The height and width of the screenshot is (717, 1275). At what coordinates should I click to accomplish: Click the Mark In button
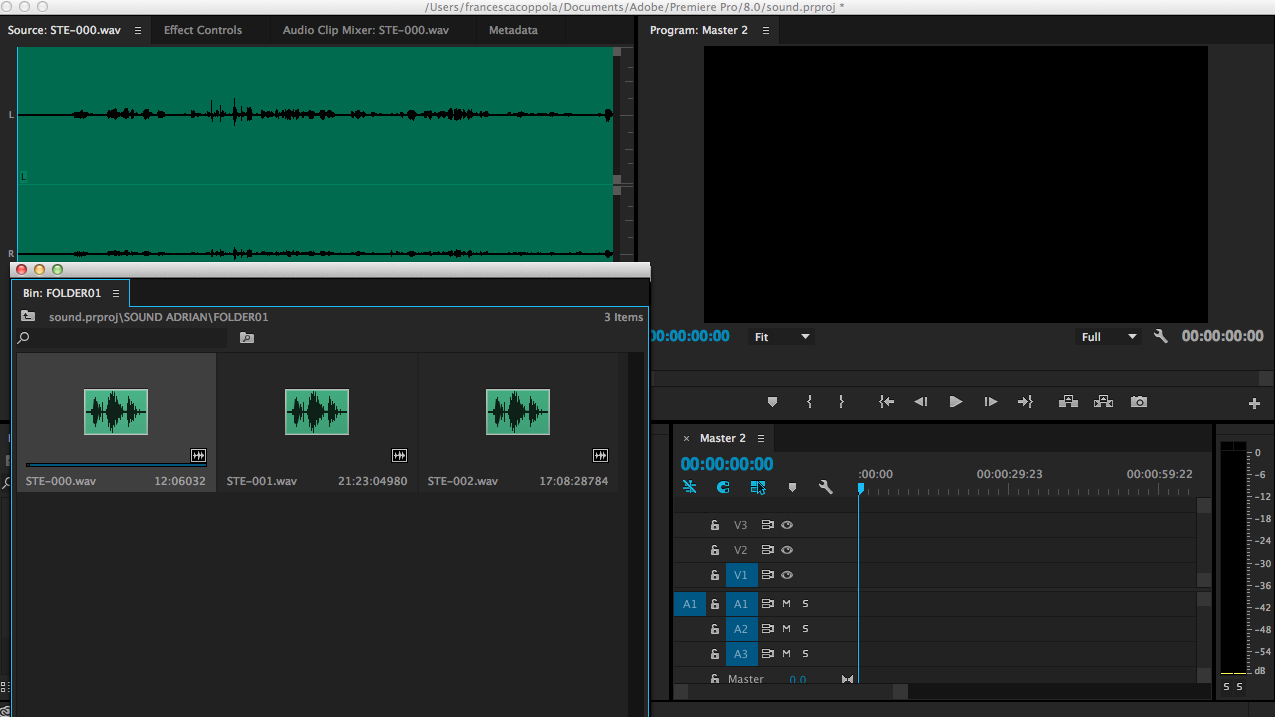[x=809, y=402]
